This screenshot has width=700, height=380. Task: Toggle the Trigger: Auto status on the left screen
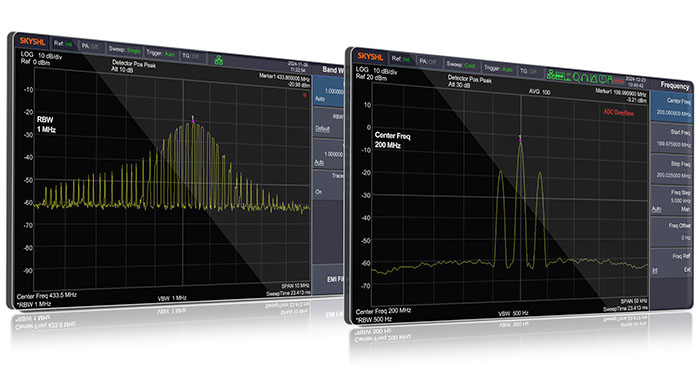(x=160, y=53)
